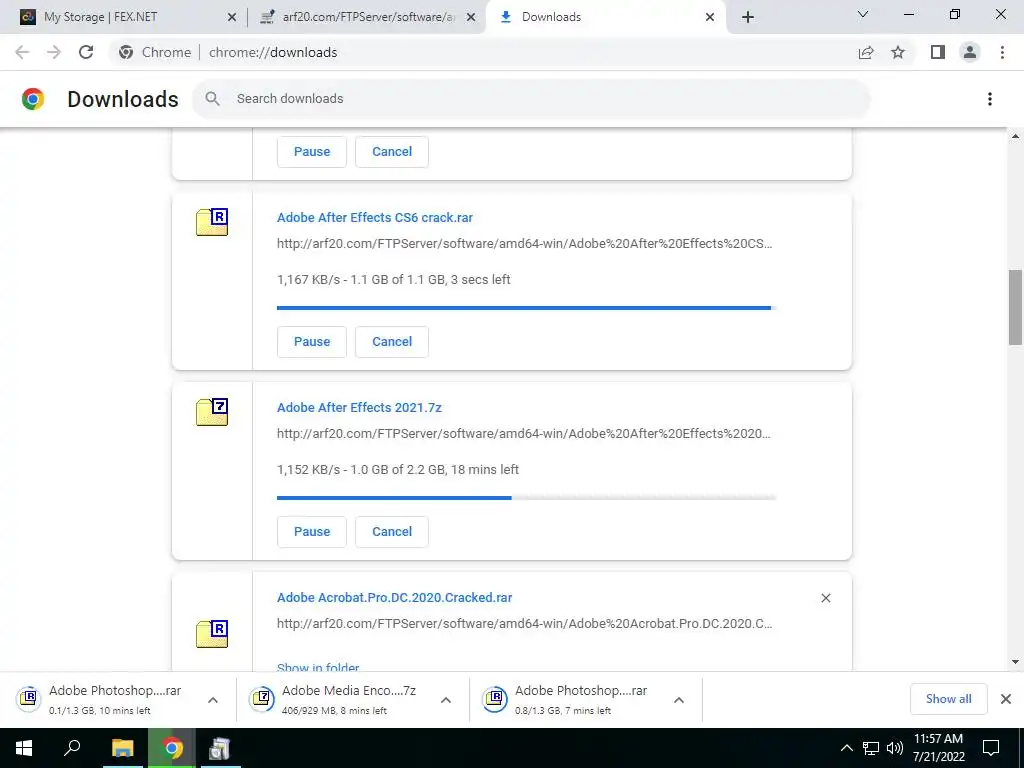This screenshot has height=768, width=1024.
Task: Focus the Search downloads field
Action: point(532,99)
